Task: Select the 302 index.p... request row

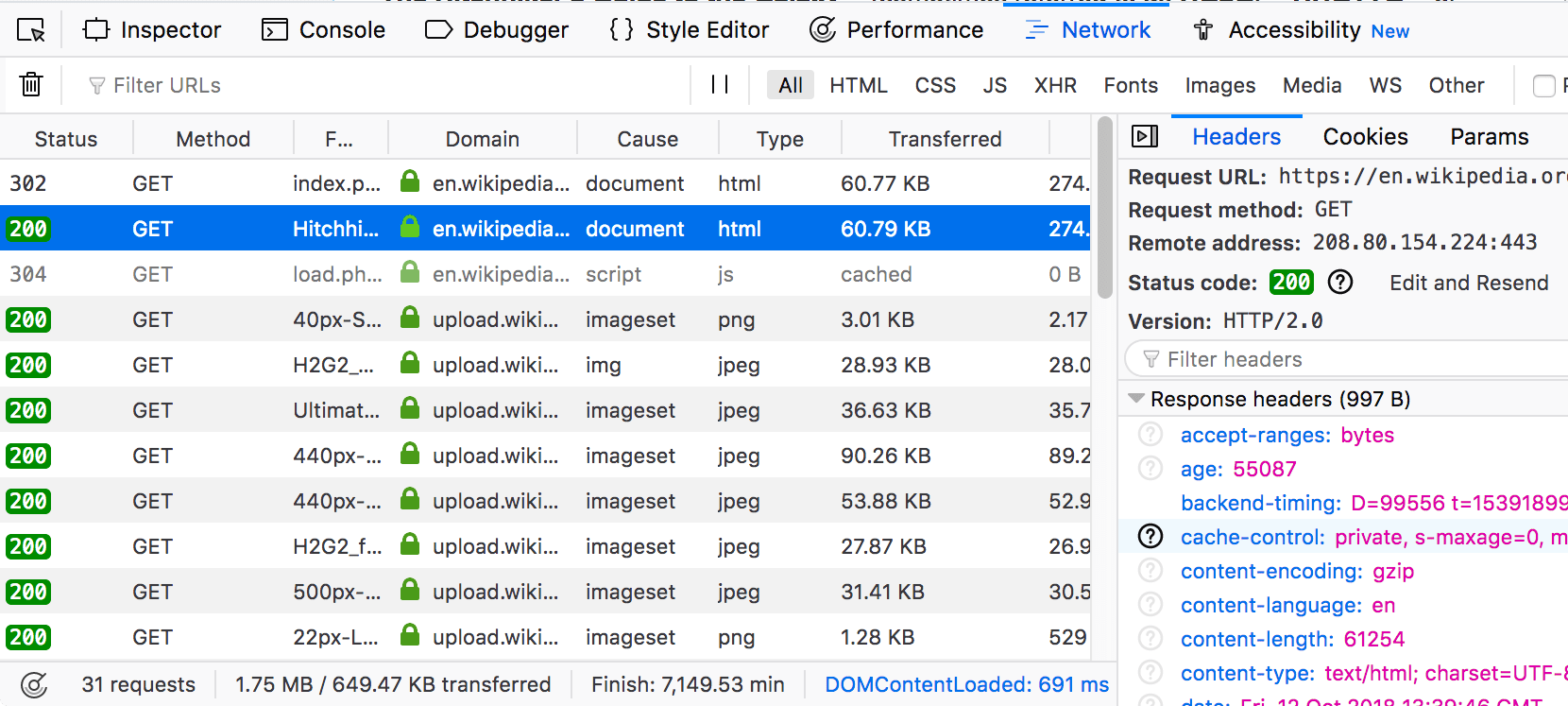Action: click(545, 183)
